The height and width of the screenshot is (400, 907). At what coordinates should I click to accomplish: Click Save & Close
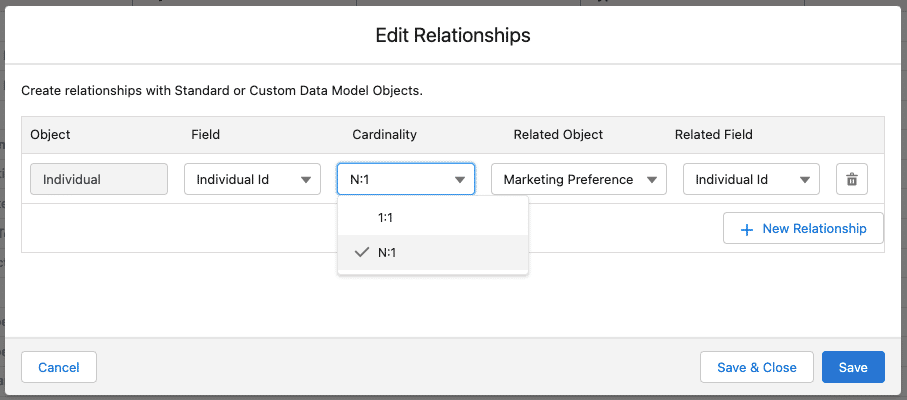point(757,367)
